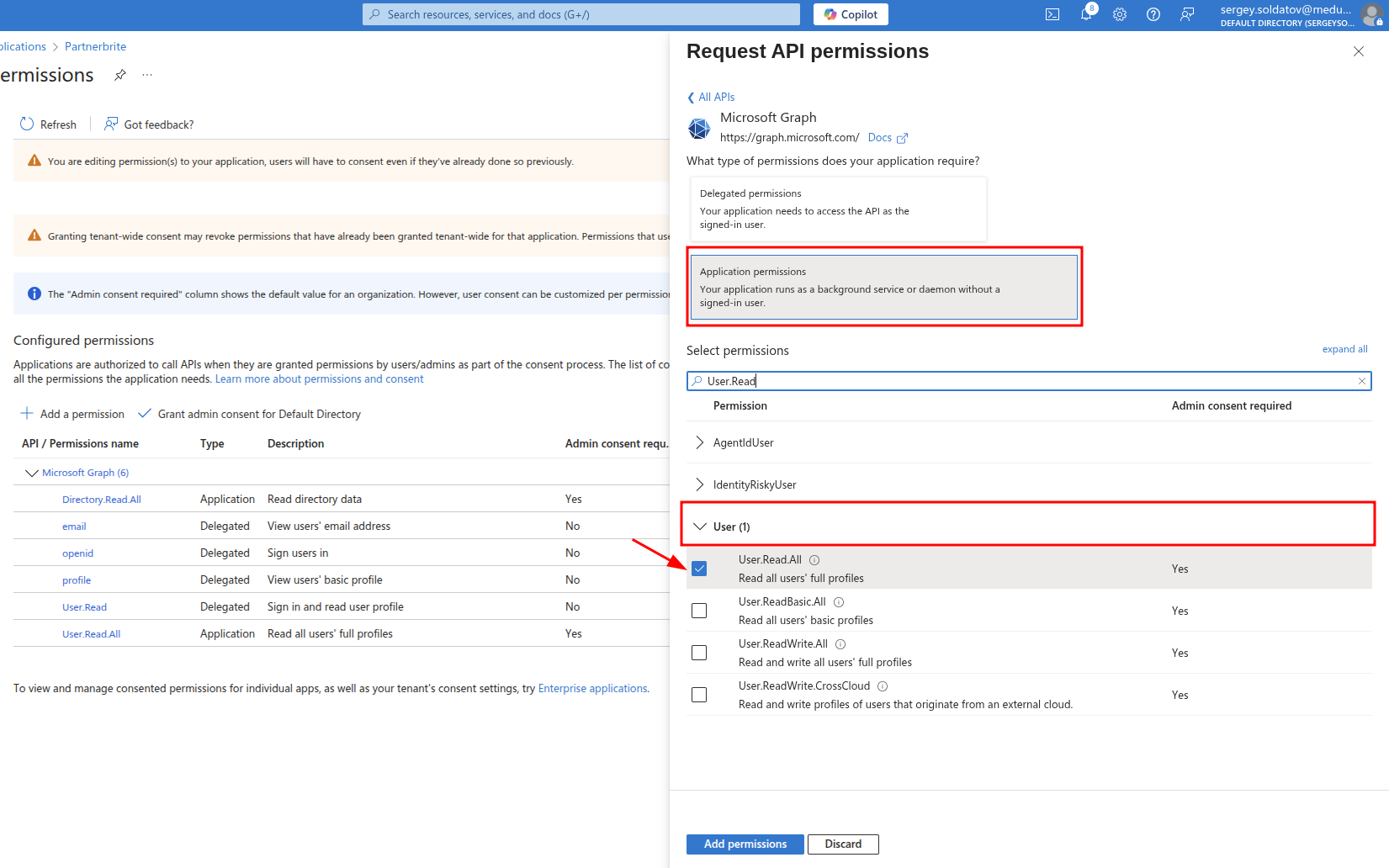
Task: Sort by API / Permissions name column
Action: point(80,443)
